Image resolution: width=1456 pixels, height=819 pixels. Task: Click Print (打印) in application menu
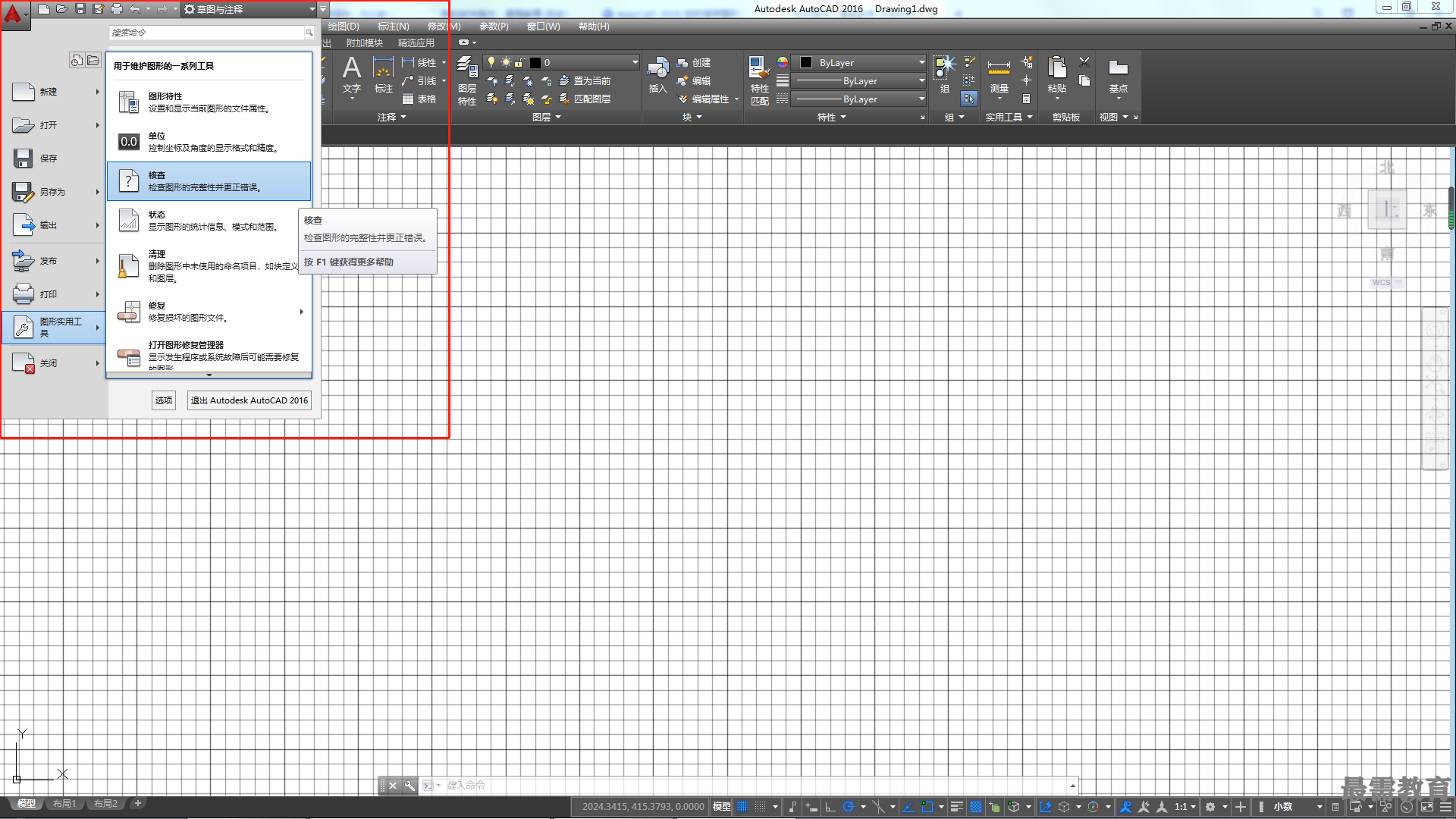53,294
